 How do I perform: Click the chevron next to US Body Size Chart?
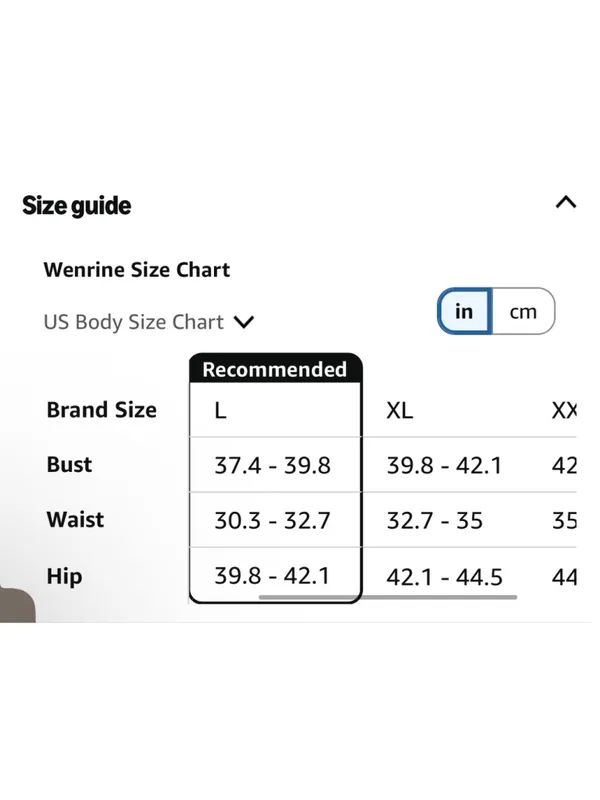pyautogui.click(x=244, y=322)
